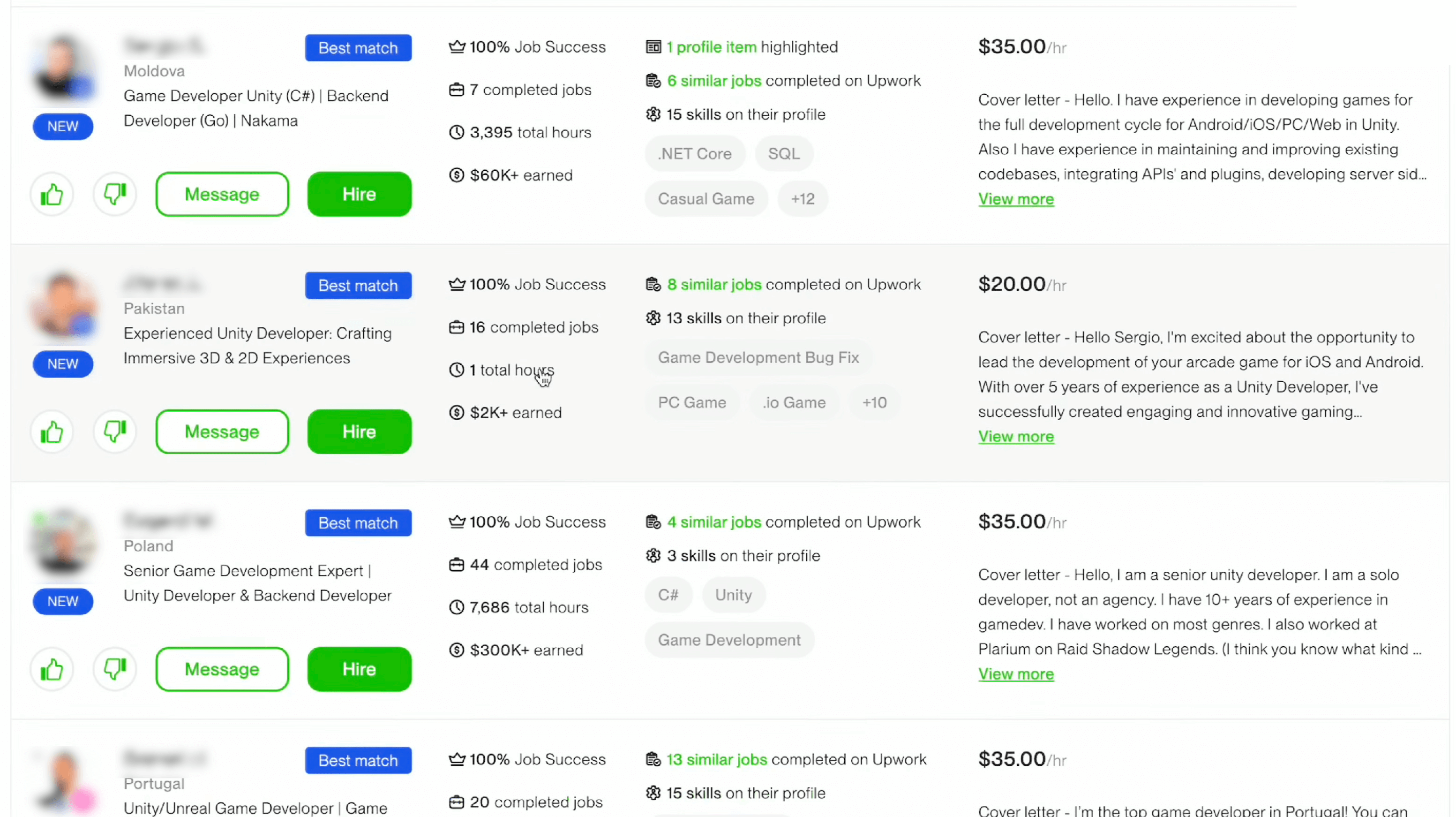Thumbs up the Poland senior developer
The height and width of the screenshot is (817, 1456).
(x=52, y=669)
